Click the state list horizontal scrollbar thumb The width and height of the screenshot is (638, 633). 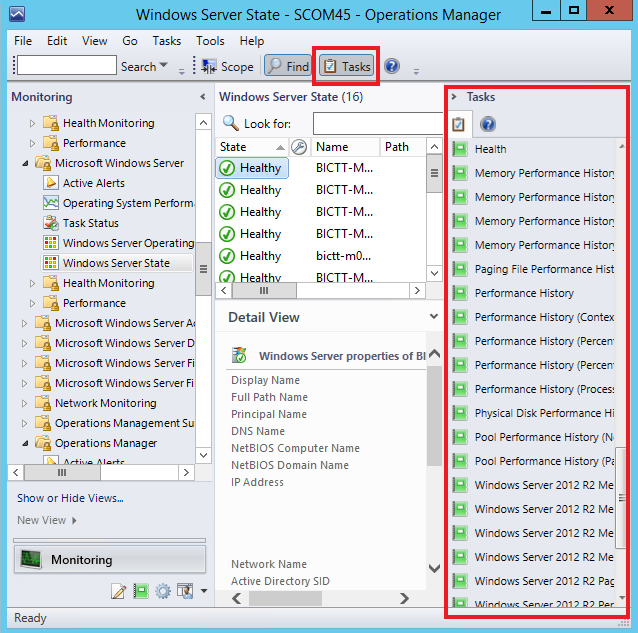point(264,290)
